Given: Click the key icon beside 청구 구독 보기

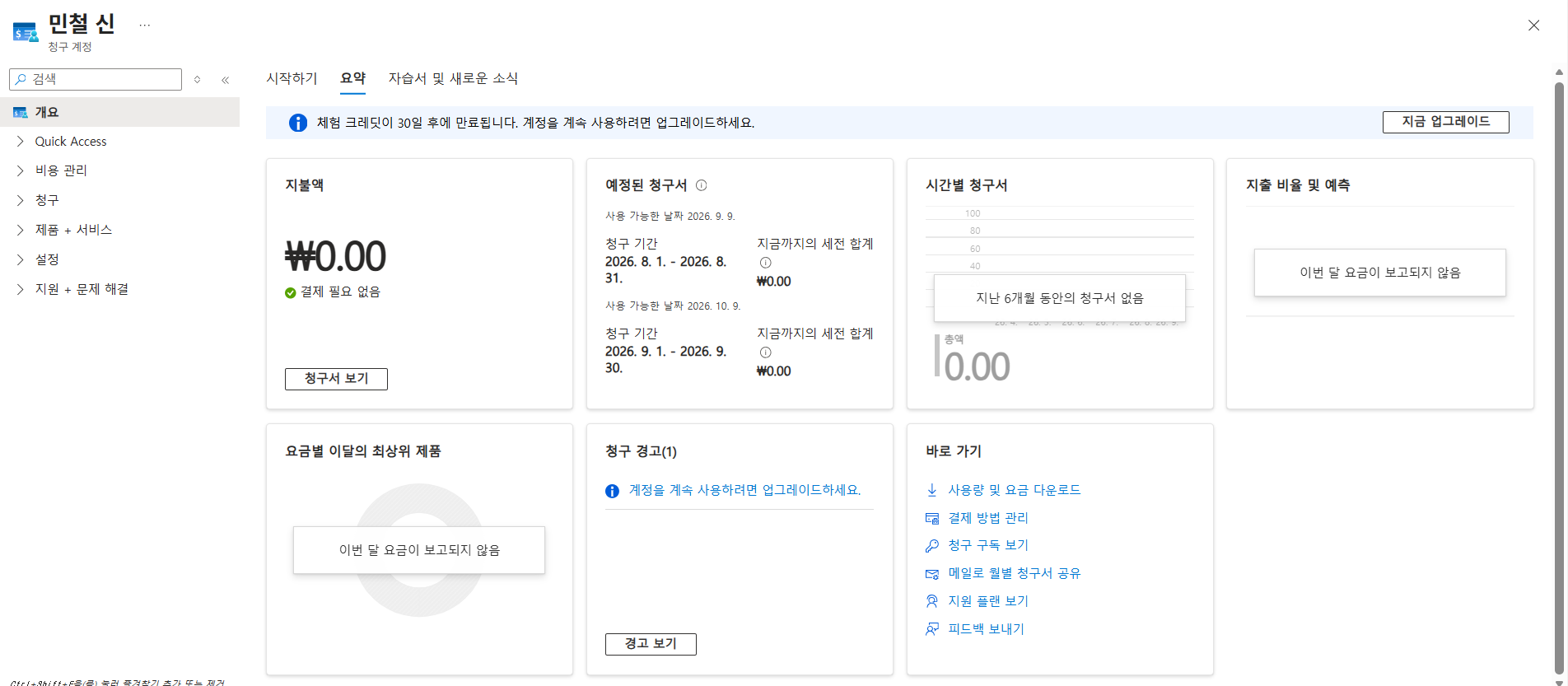Looking at the screenshot, I should (x=932, y=545).
